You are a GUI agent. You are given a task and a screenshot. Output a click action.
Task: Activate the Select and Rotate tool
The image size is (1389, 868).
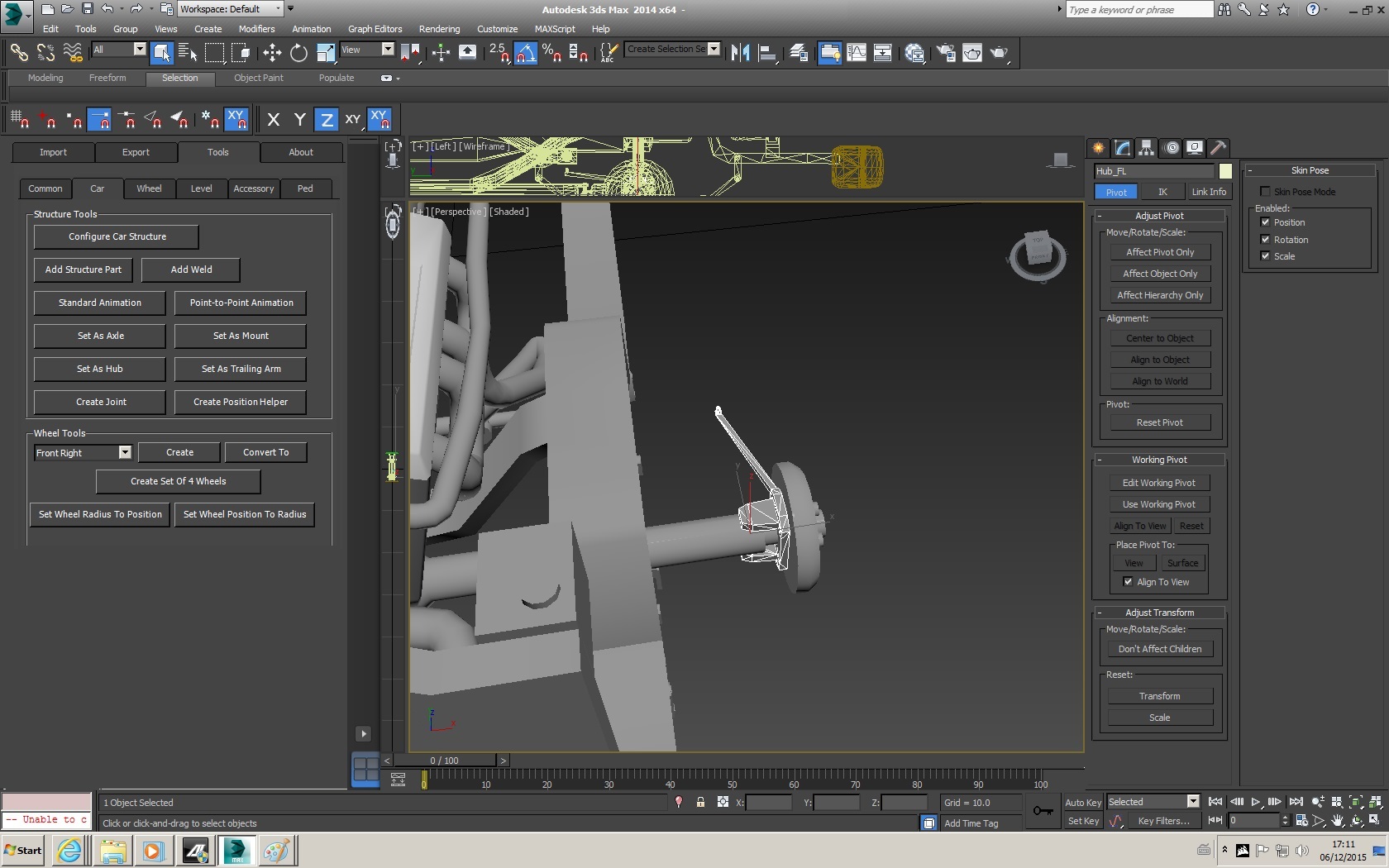(x=298, y=53)
